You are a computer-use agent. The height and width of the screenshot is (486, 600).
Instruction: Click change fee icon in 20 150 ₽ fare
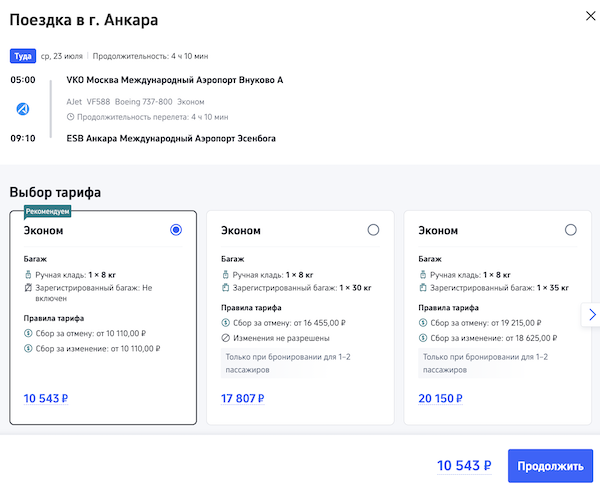[422, 338]
